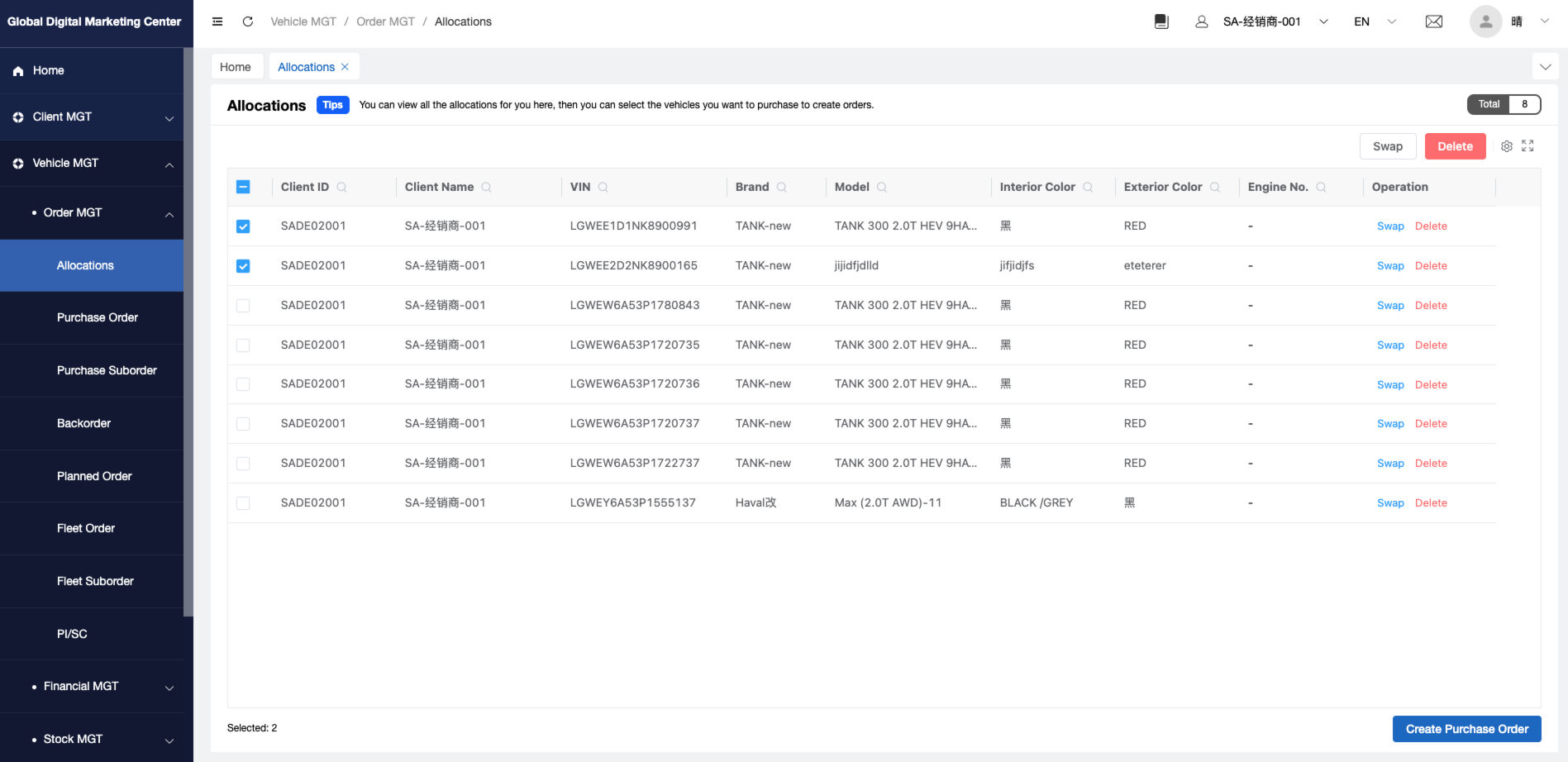This screenshot has width=1568, height=762.
Task: Click the sidebar vertical scrollbar
Action: (x=188, y=331)
